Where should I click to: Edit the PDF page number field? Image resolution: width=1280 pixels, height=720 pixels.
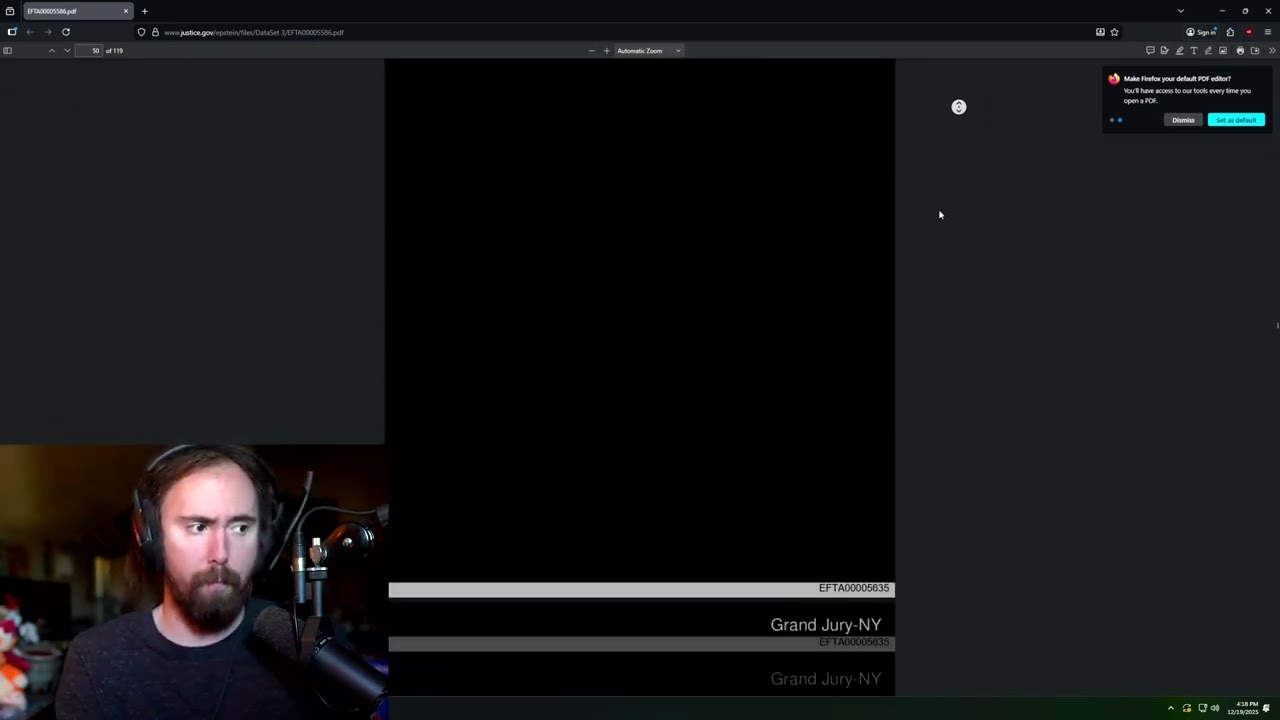pos(90,50)
